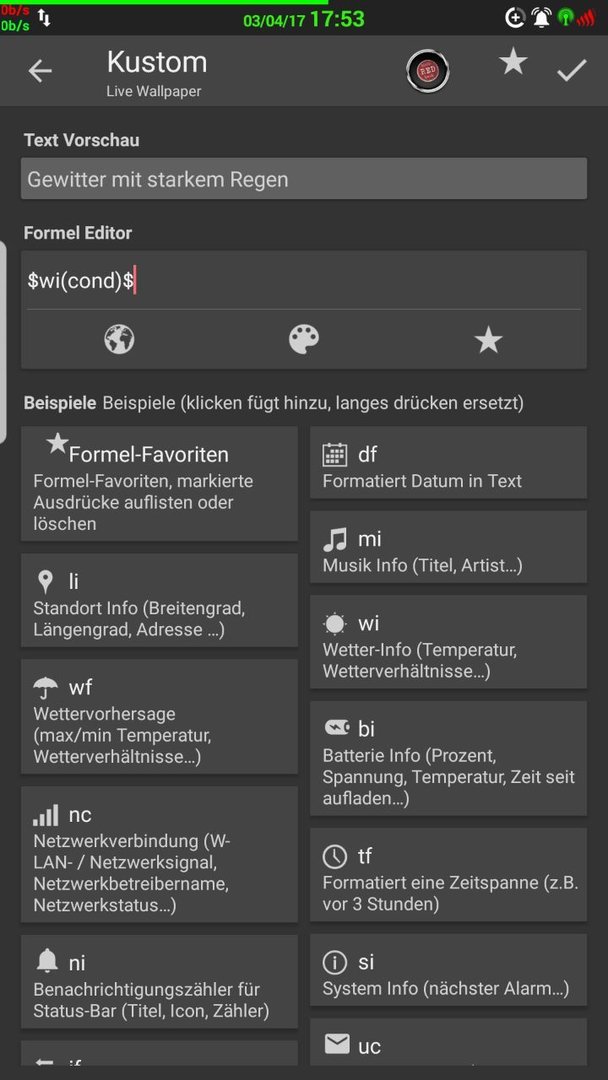Add the df date format function

(448, 462)
